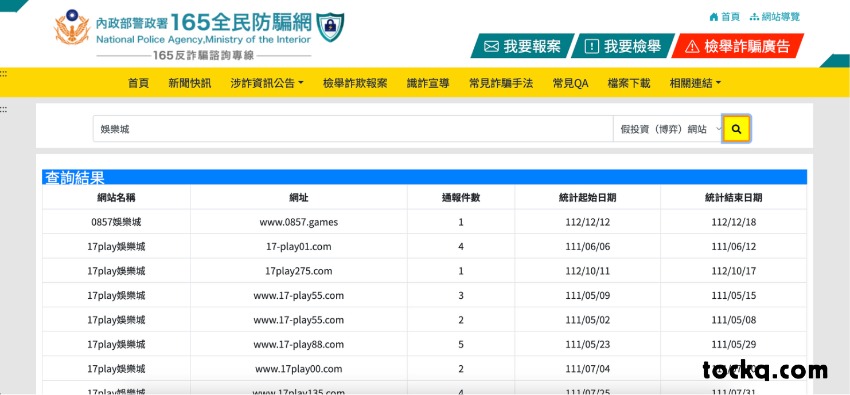The width and height of the screenshot is (850, 395).
Task: Click the National Police Agency emblem logo
Action: coord(72,28)
